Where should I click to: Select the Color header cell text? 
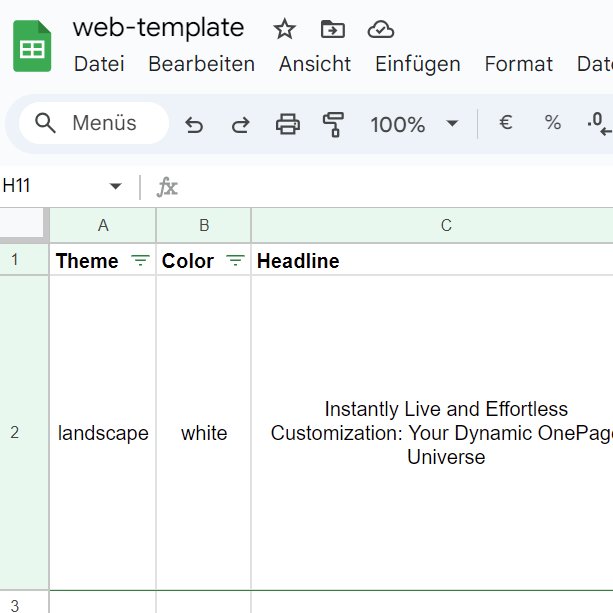(x=188, y=261)
